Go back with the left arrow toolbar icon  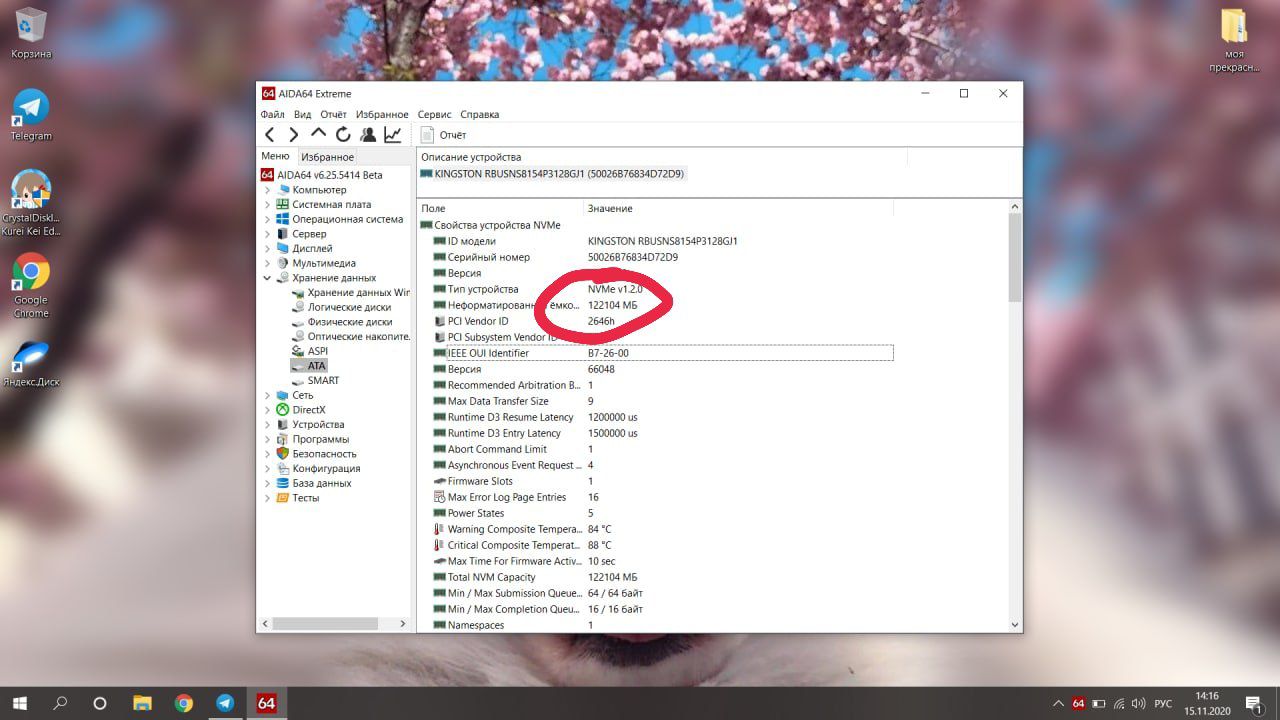coord(270,134)
